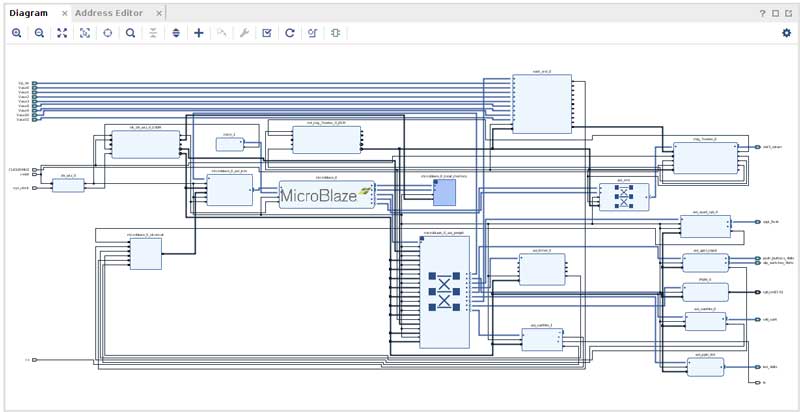Select the Diagram tab
The image size is (800, 412).
[x=28, y=13]
